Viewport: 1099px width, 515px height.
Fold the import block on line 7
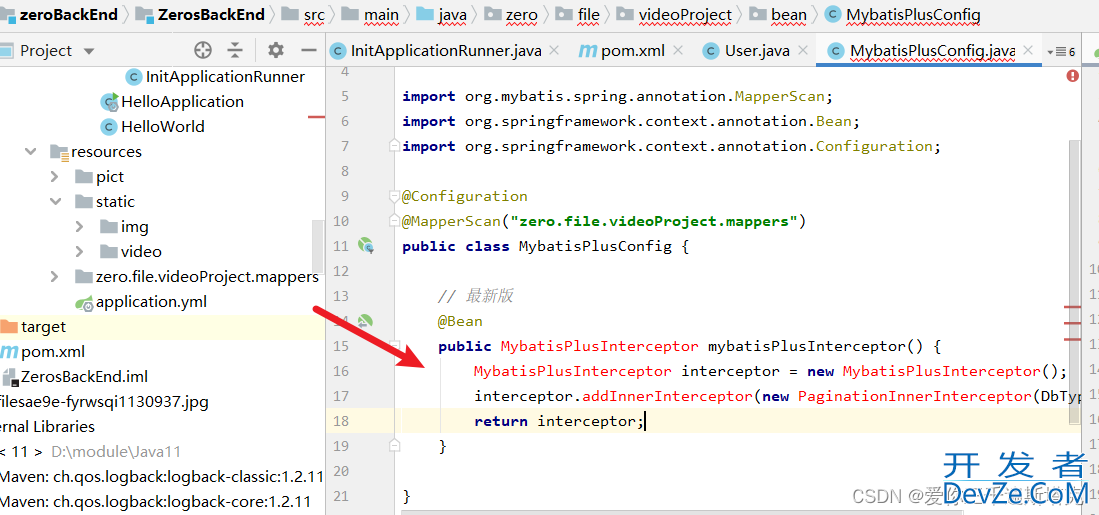[x=395, y=146]
